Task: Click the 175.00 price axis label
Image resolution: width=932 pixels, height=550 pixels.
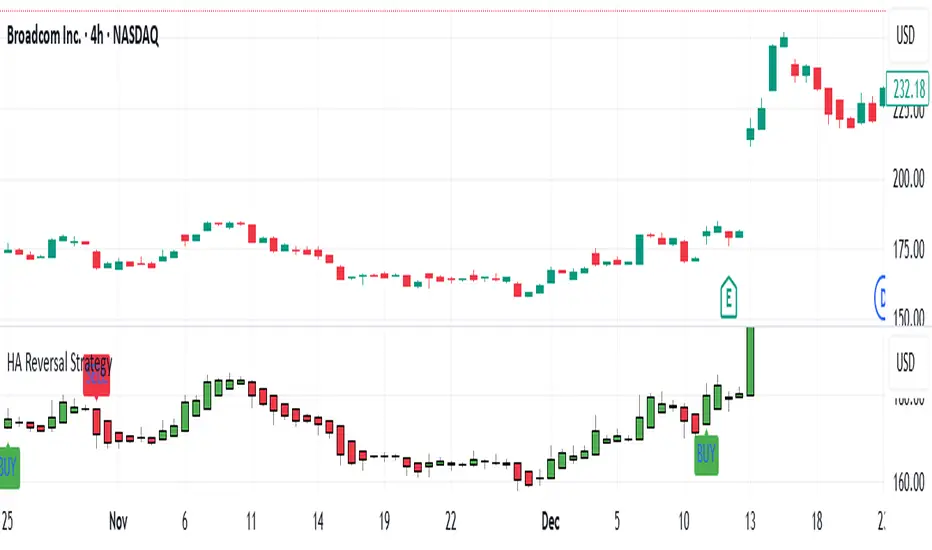Action: point(908,250)
